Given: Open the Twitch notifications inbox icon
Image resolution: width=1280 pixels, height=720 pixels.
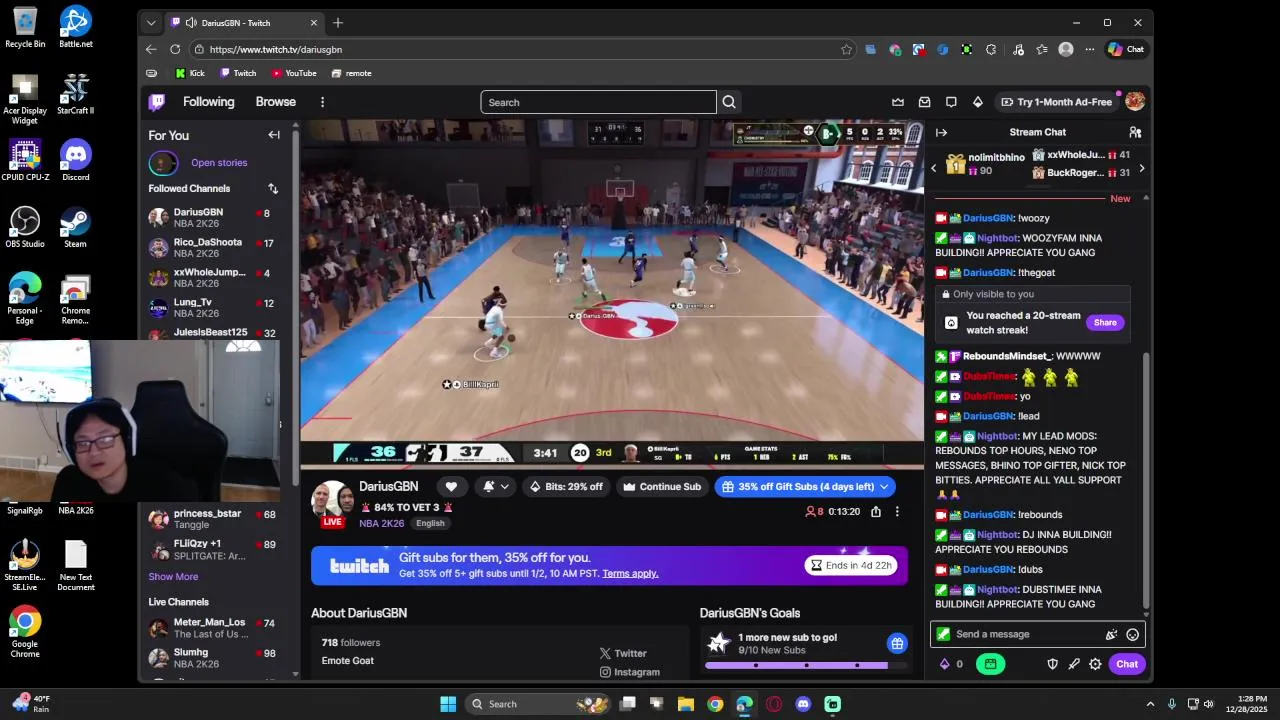Looking at the screenshot, I should pyautogui.click(x=925, y=102).
